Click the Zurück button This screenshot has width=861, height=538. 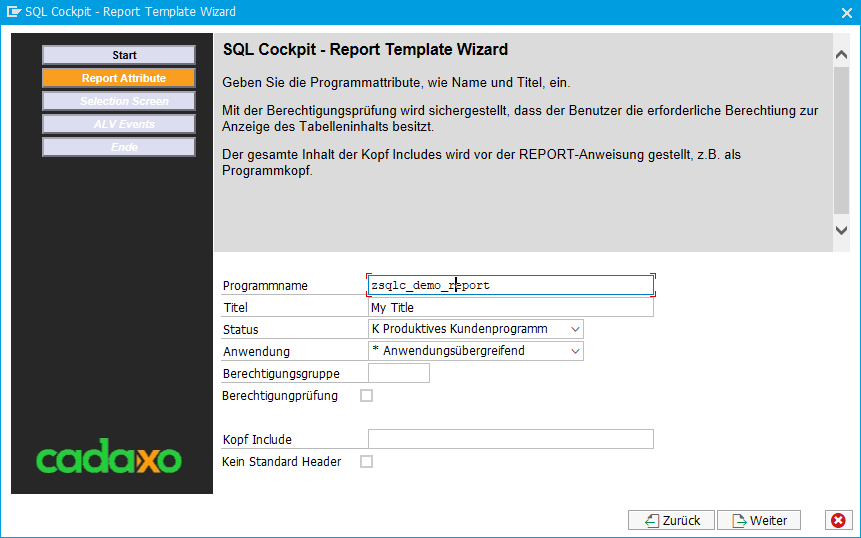pyautogui.click(x=672, y=520)
